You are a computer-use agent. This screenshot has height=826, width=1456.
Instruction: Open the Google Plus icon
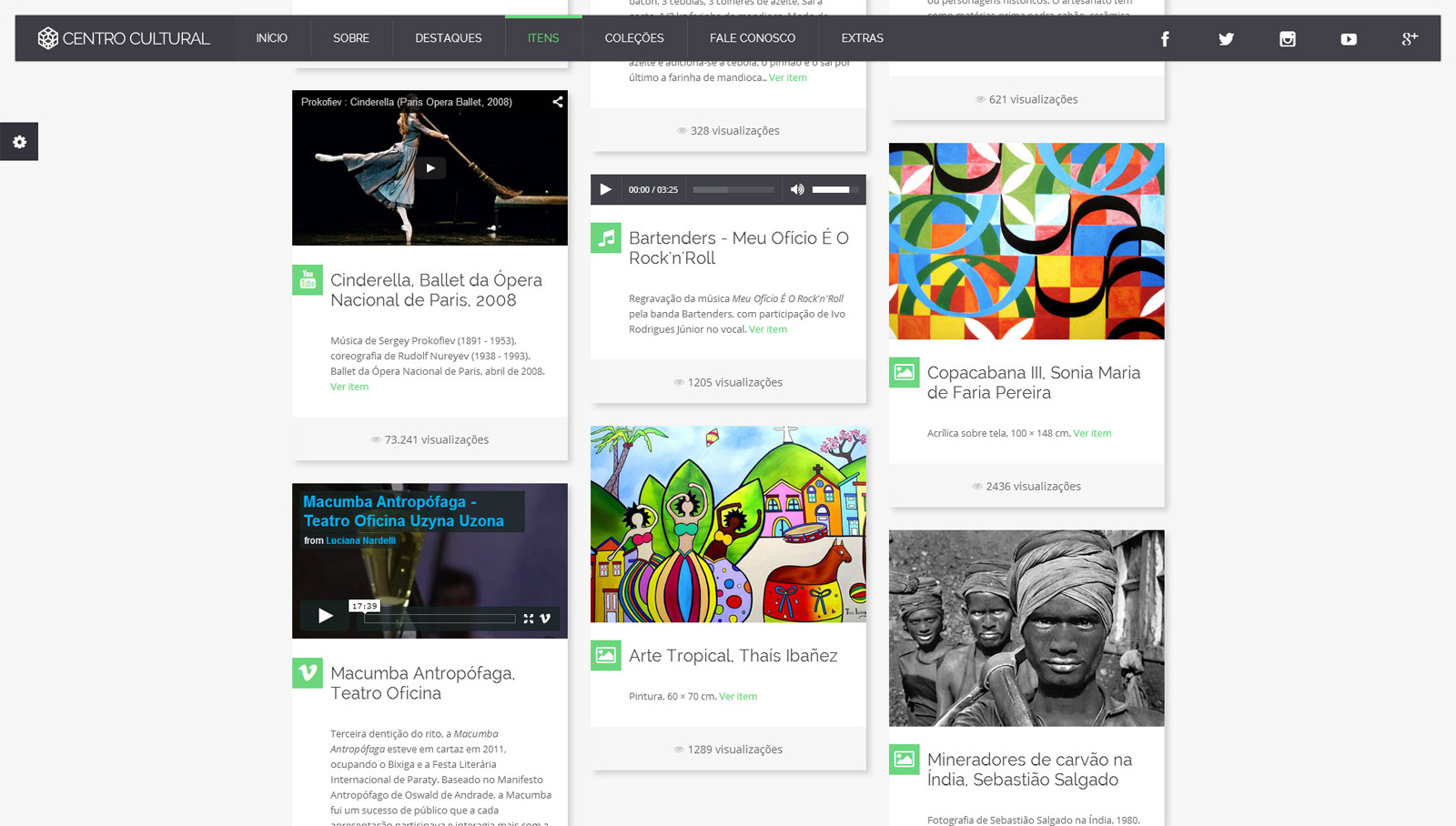coord(1410,38)
